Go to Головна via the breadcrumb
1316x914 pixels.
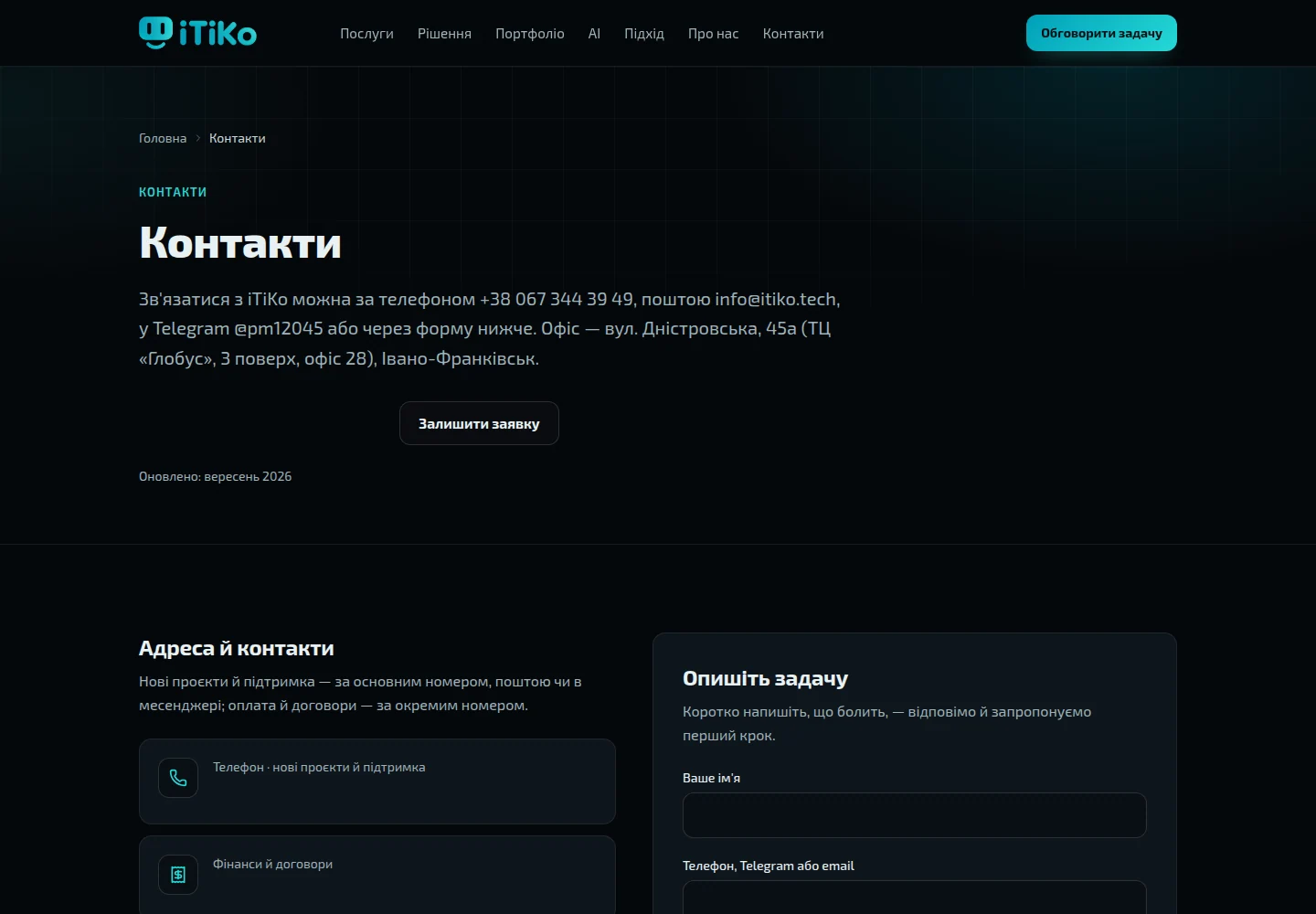pos(163,138)
